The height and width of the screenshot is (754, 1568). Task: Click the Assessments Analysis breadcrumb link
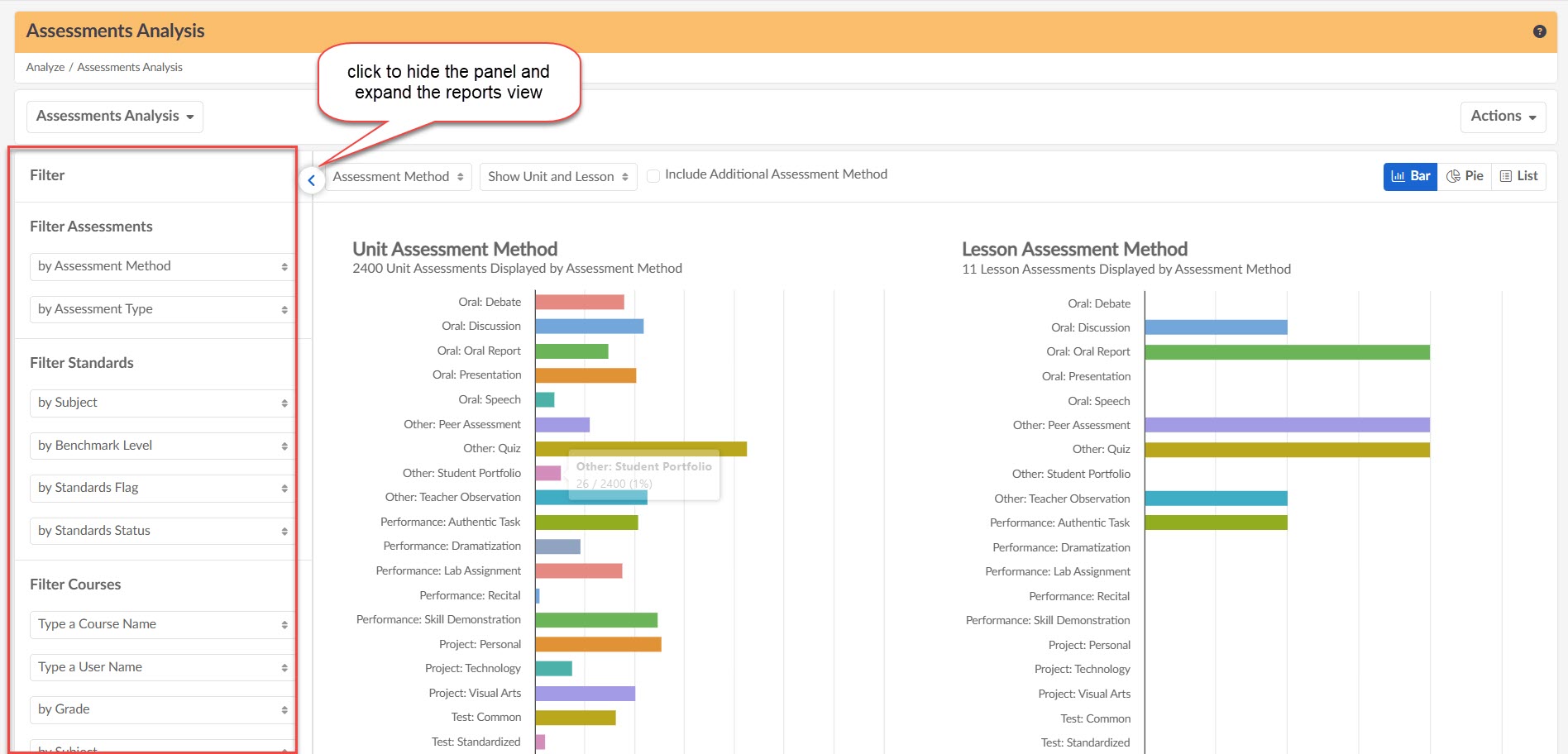(130, 68)
